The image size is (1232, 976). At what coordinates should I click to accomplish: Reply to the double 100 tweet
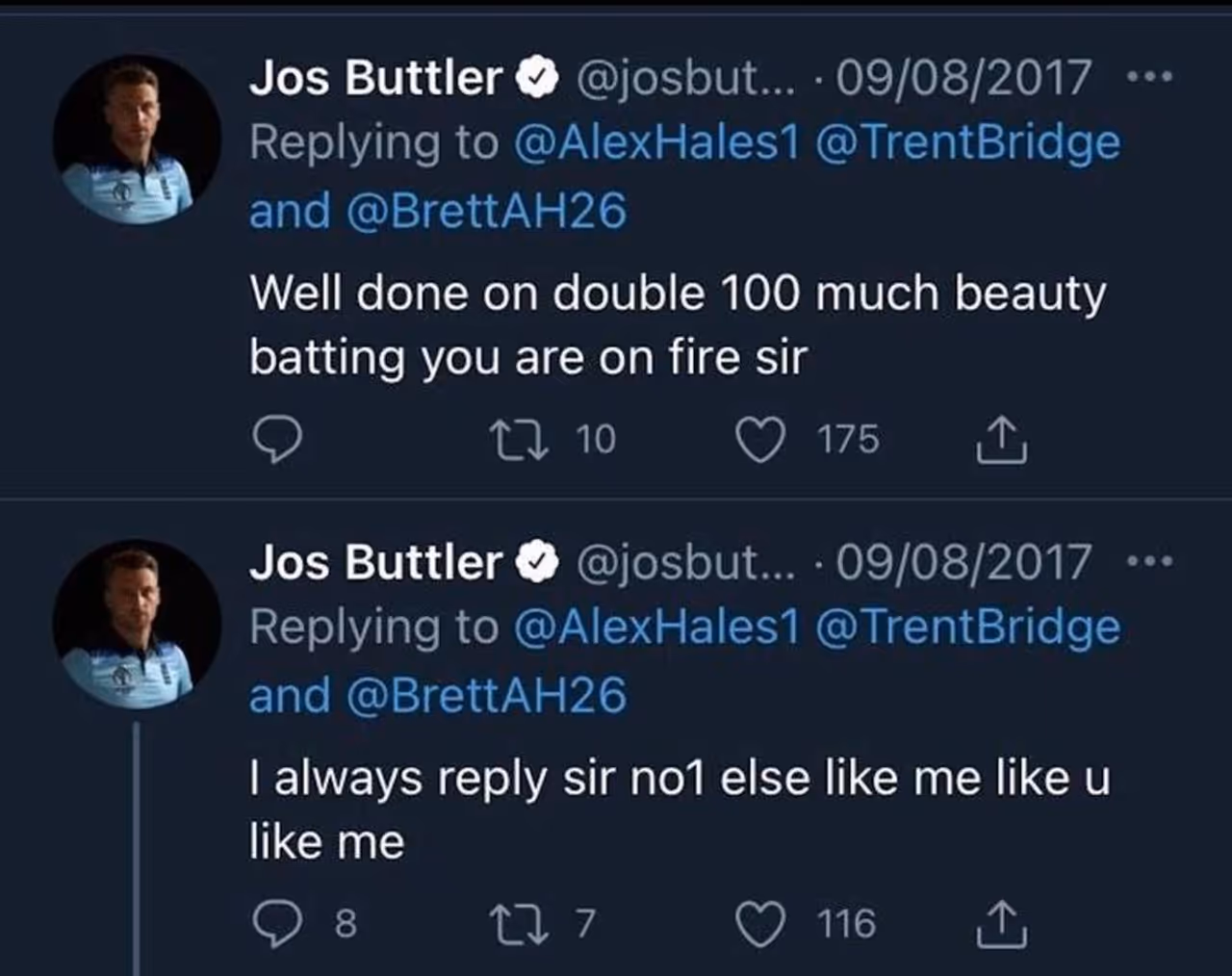click(277, 440)
